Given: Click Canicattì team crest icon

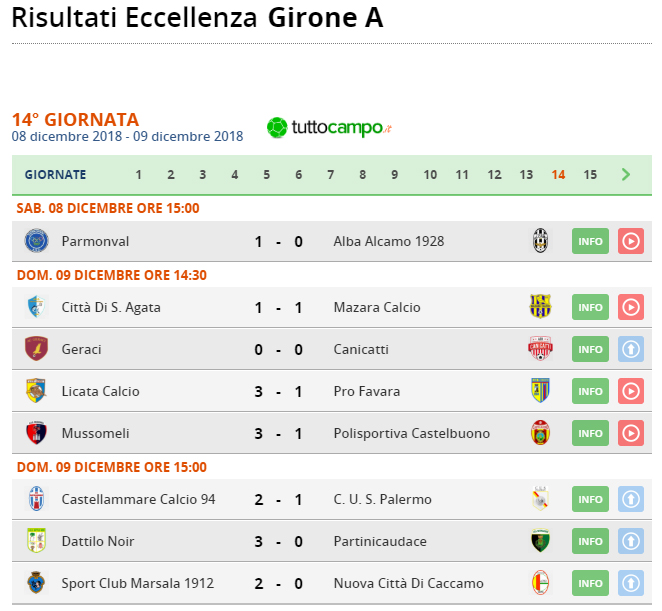Looking at the screenshot, I should point(540,349).
